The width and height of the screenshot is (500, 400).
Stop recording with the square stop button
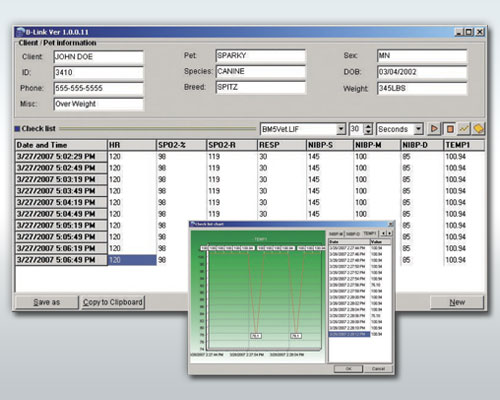[450, 129]
